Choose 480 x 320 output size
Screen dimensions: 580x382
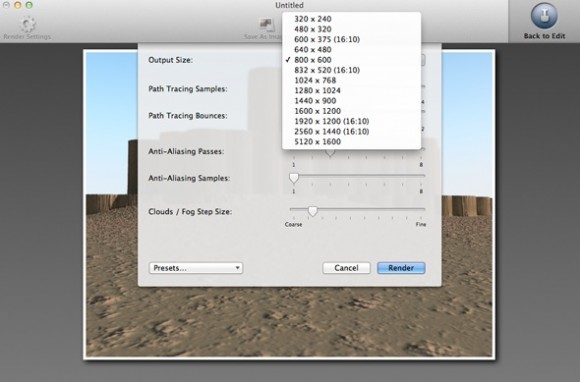351,29
